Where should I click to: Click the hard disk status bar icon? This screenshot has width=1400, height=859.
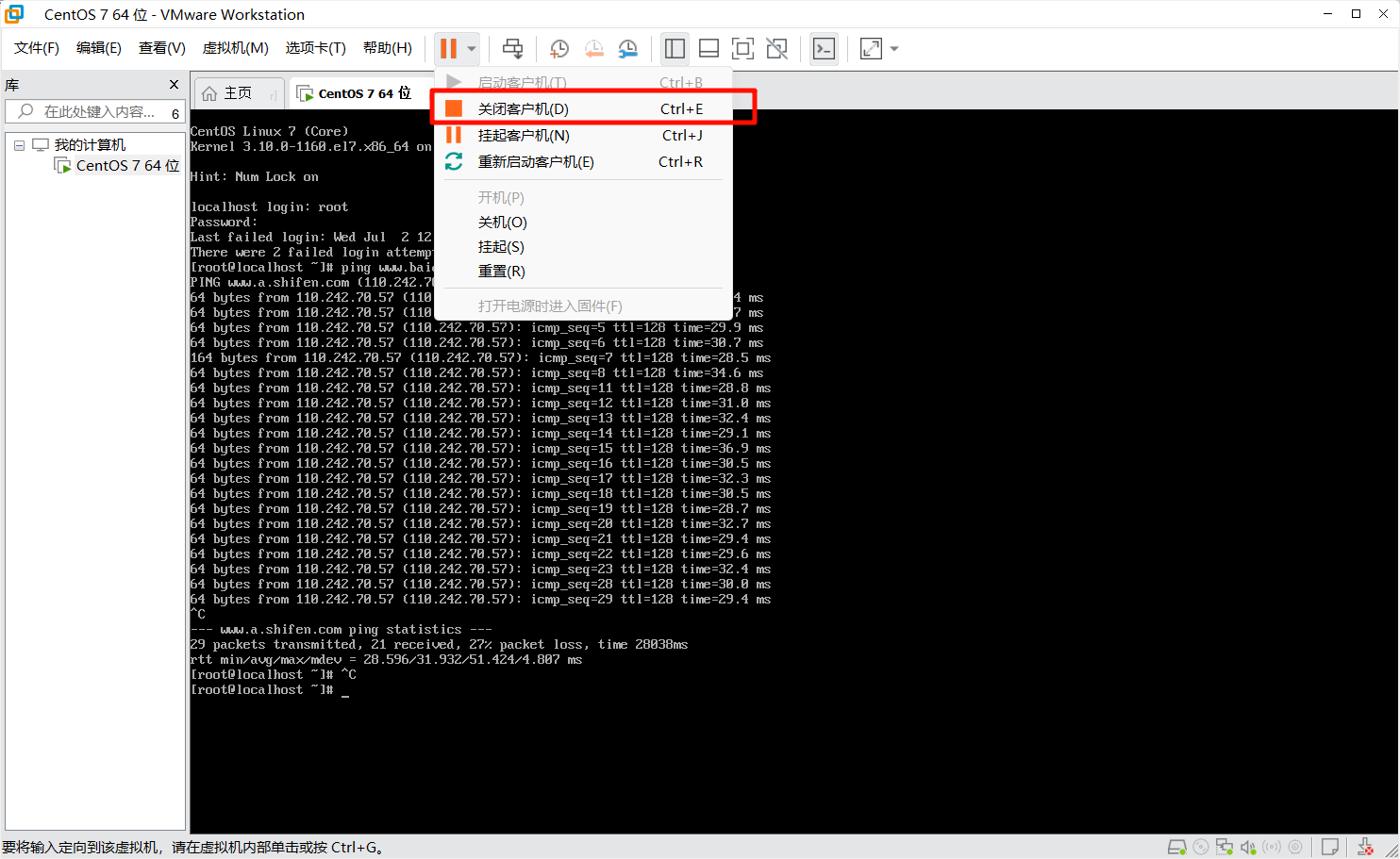point(1176,847)
